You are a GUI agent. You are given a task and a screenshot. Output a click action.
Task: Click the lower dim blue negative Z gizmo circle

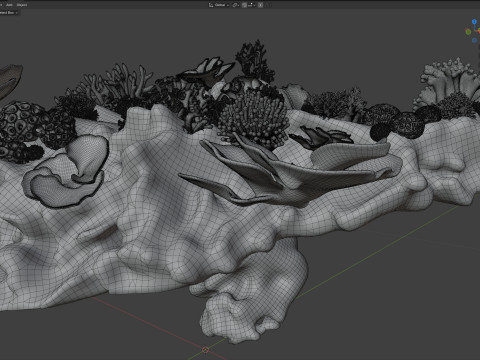(474, 40)
